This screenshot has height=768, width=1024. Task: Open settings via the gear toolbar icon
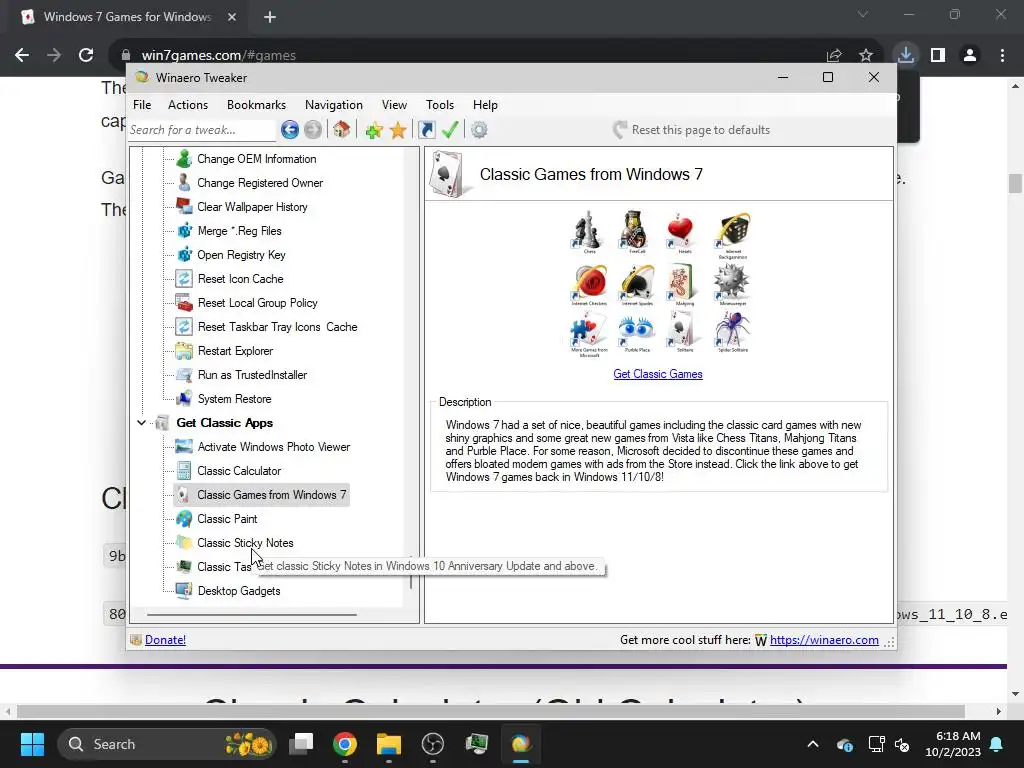pos(479,130)
